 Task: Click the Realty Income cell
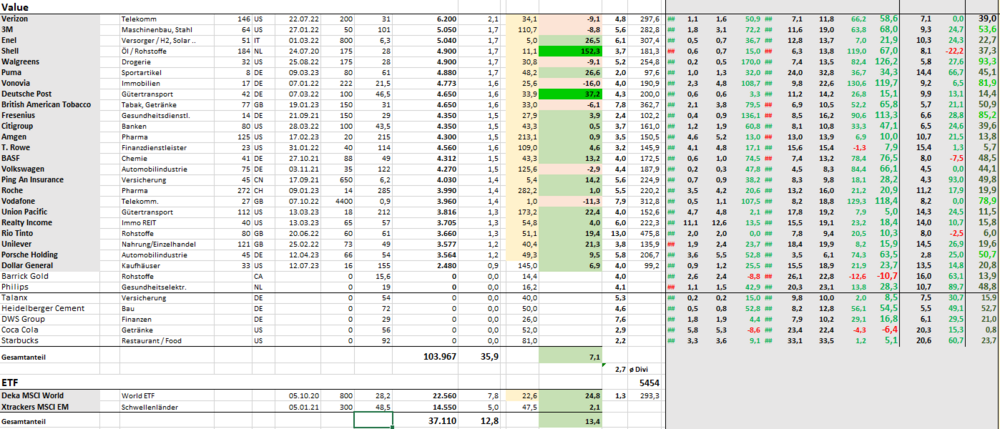click(50, 222)
